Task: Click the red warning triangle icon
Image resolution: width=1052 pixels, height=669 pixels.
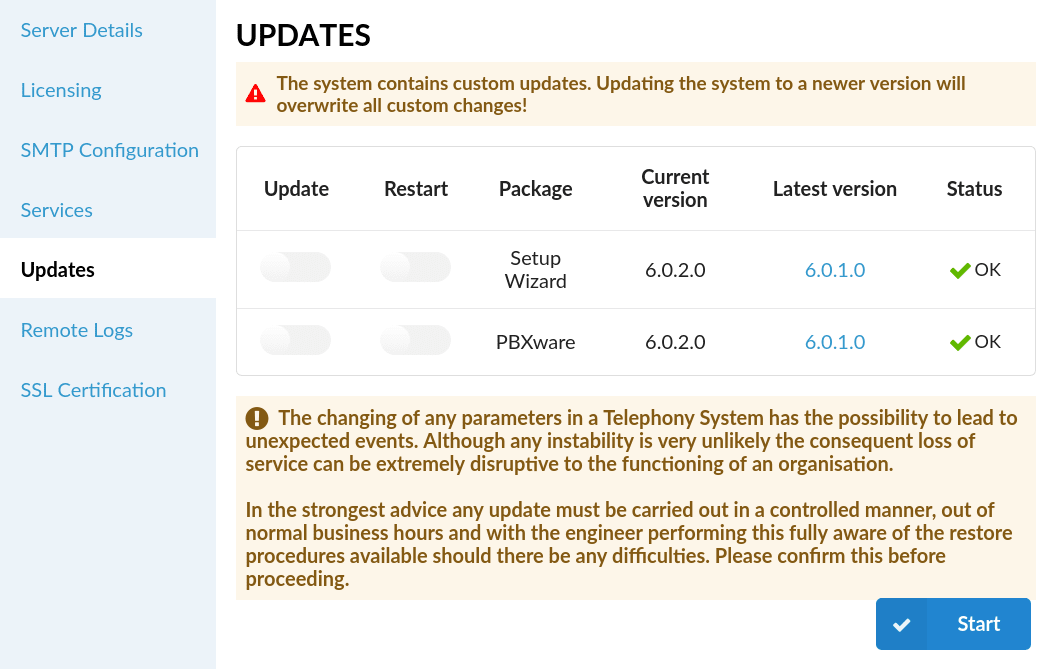Action: 255,93
